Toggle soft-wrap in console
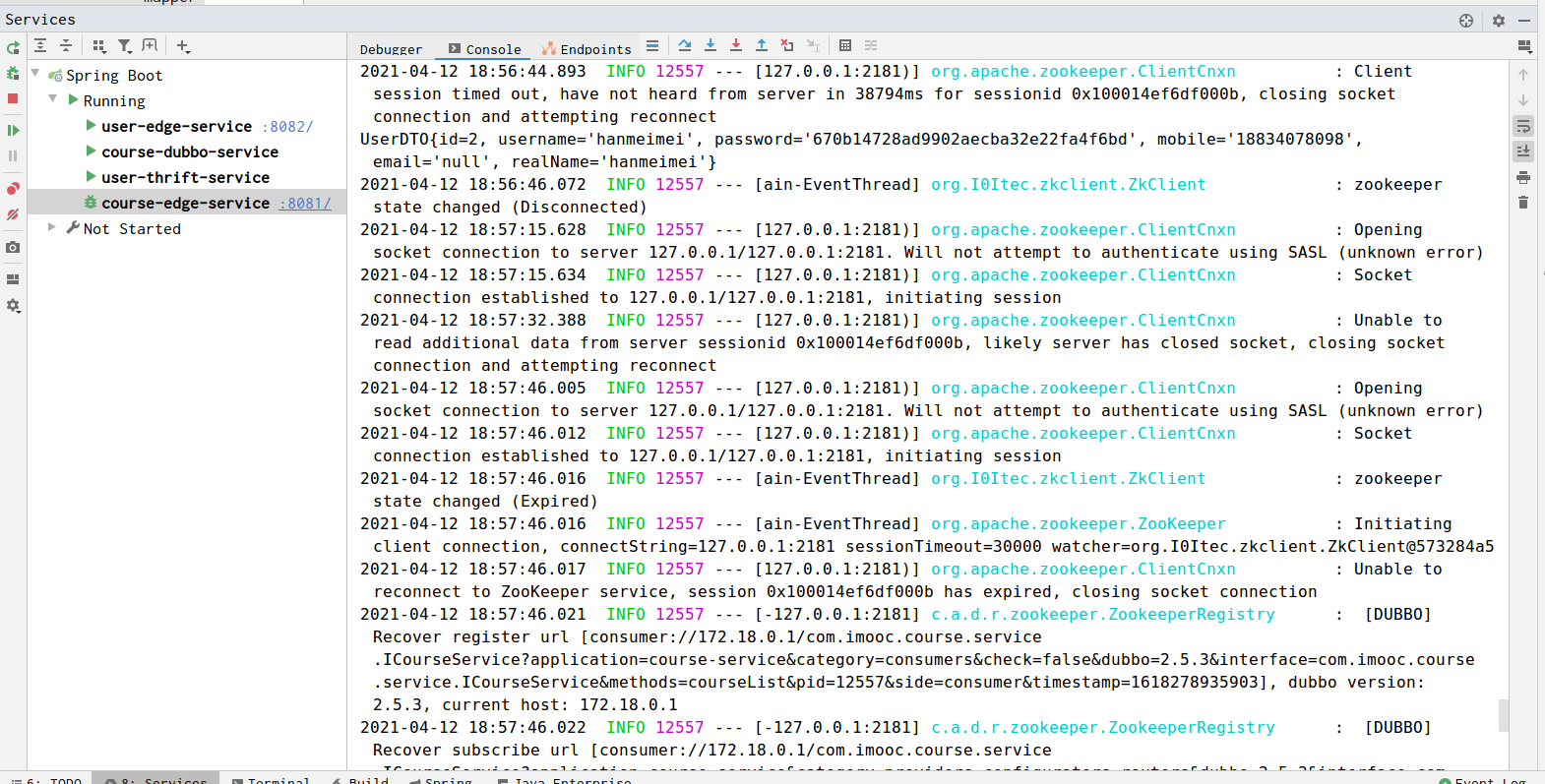Image resolution: width=1545 pixels, height=784 pixels. pos(1523,126)
